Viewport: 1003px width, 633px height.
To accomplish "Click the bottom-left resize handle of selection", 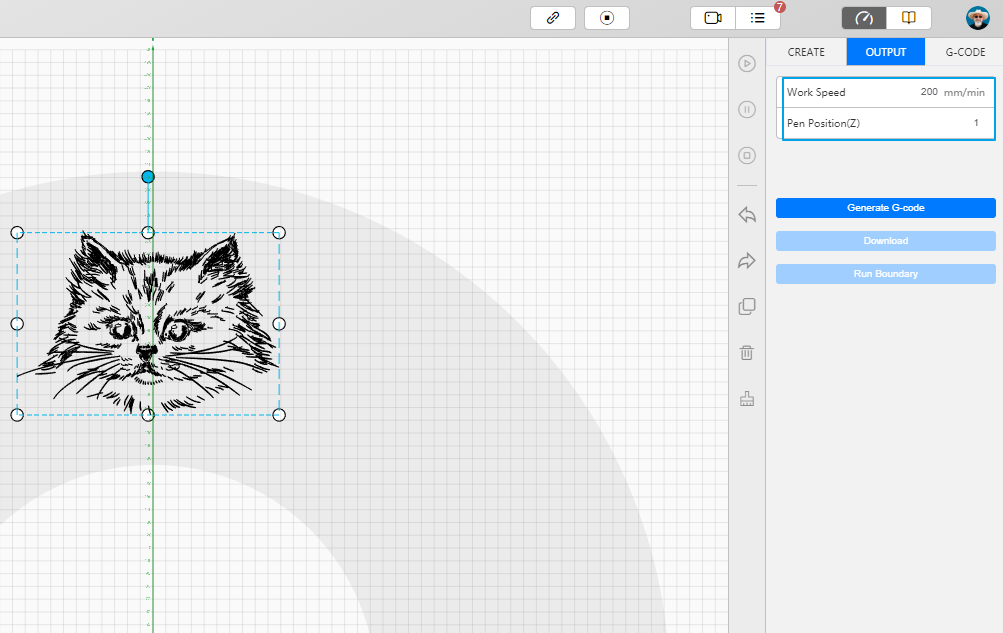I will [17, 415].
